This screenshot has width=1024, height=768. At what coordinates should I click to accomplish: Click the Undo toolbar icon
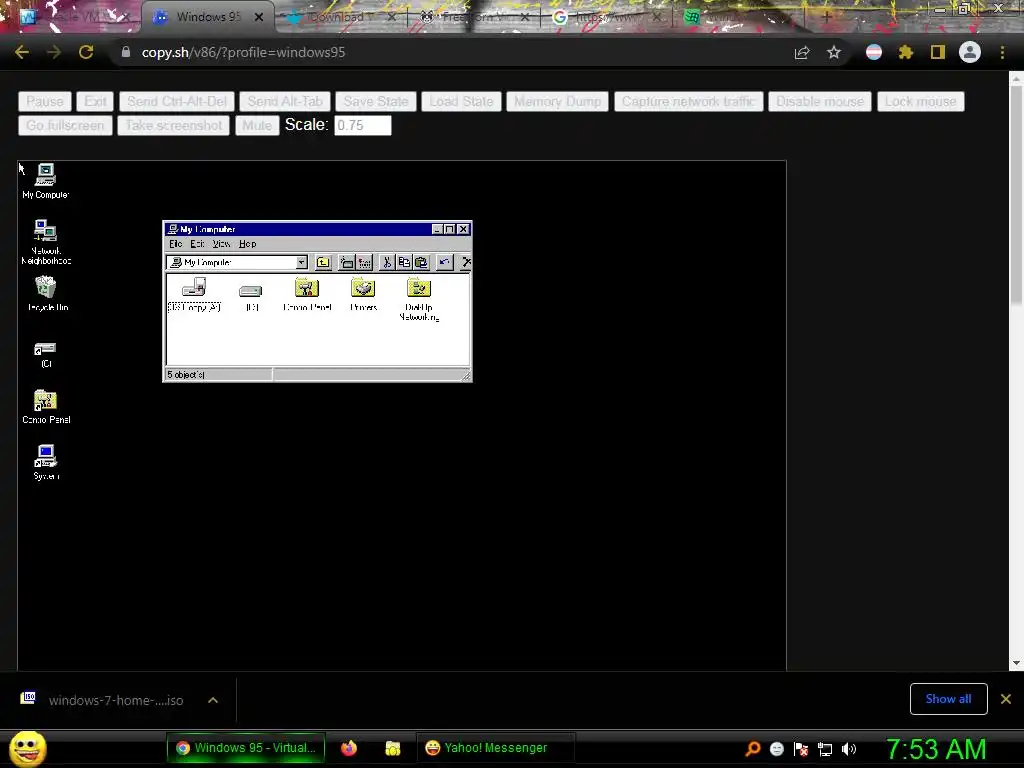[x=445, y=263]
